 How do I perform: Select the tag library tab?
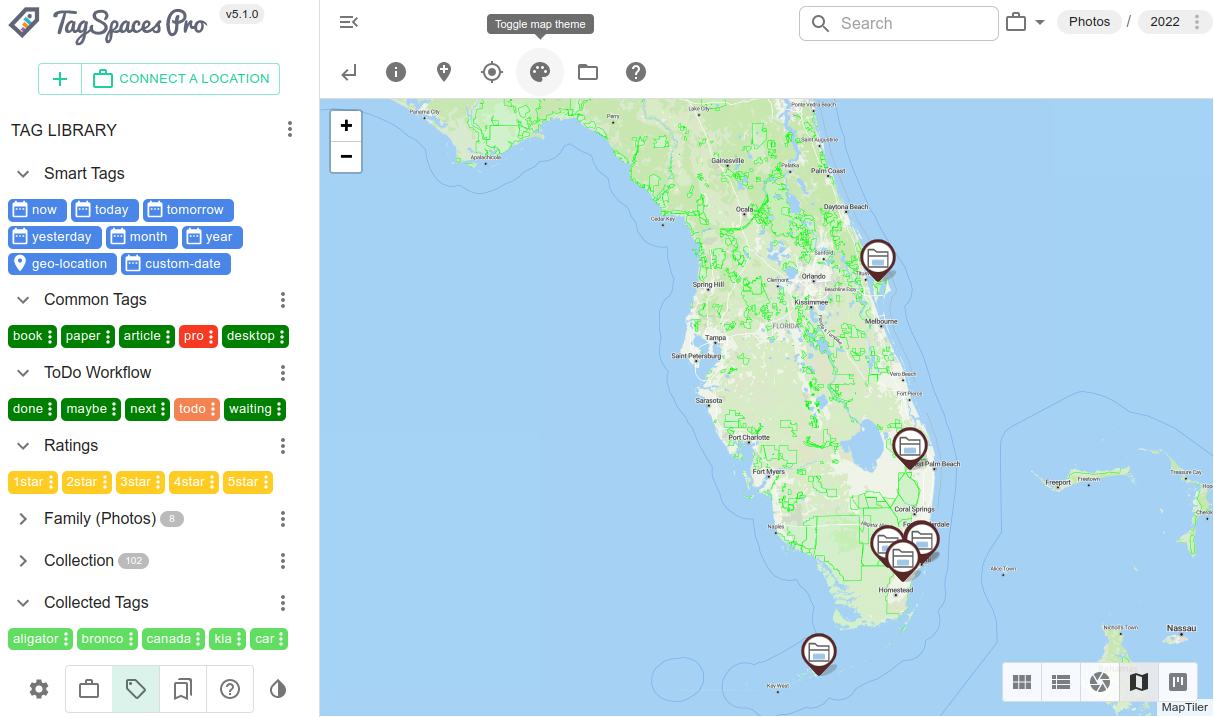136,689
